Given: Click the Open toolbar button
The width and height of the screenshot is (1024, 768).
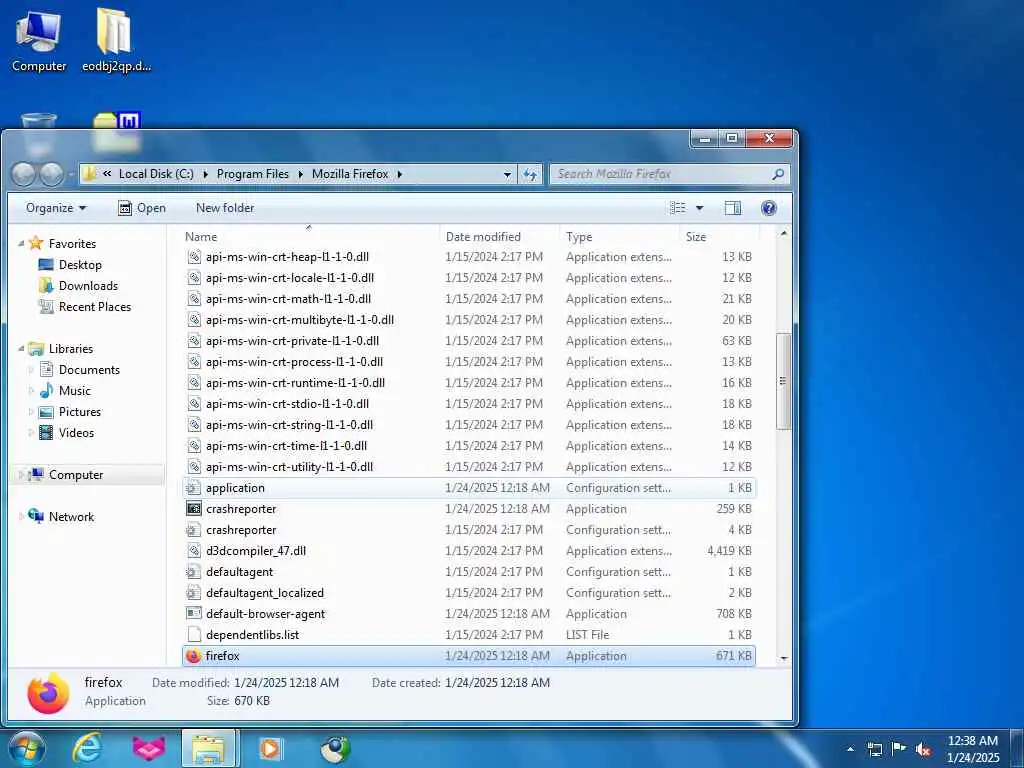Looking at the screenshot, I should click(142, 208).
